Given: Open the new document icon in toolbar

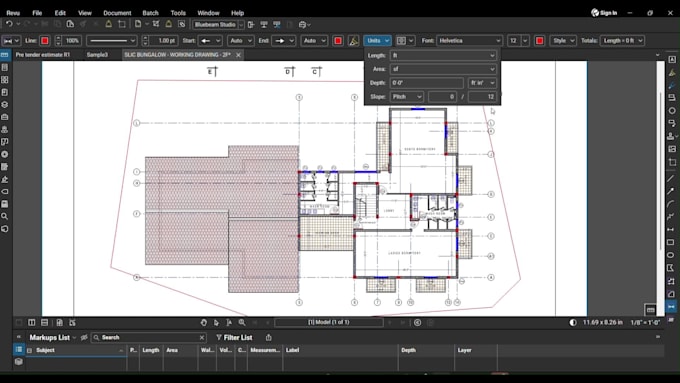Looking at the screenshot, I should coord(137,24).
